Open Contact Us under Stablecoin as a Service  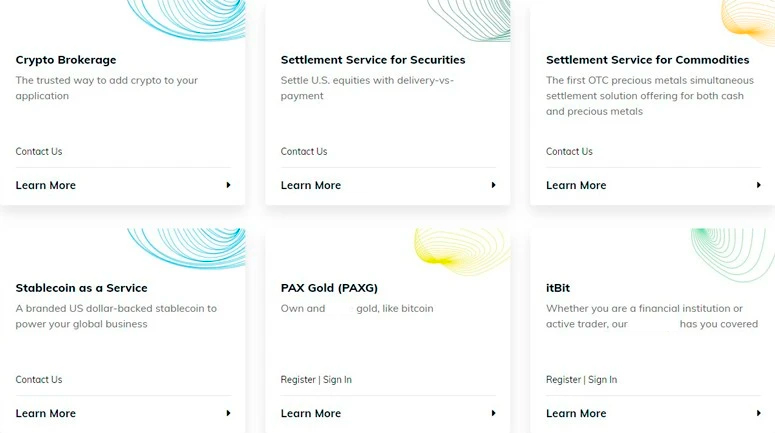39,380
